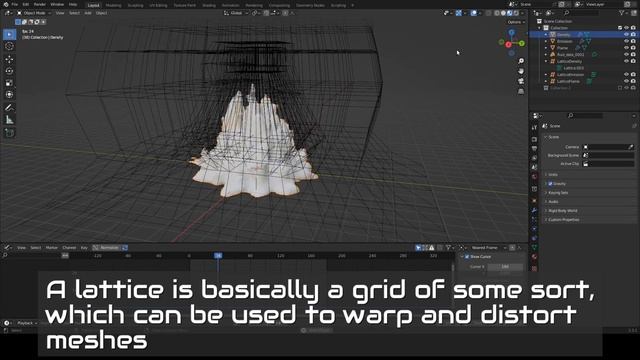Open the Render properties tab icon
Image resolution: width=640 pixels, height=360 pixels.
534,140
